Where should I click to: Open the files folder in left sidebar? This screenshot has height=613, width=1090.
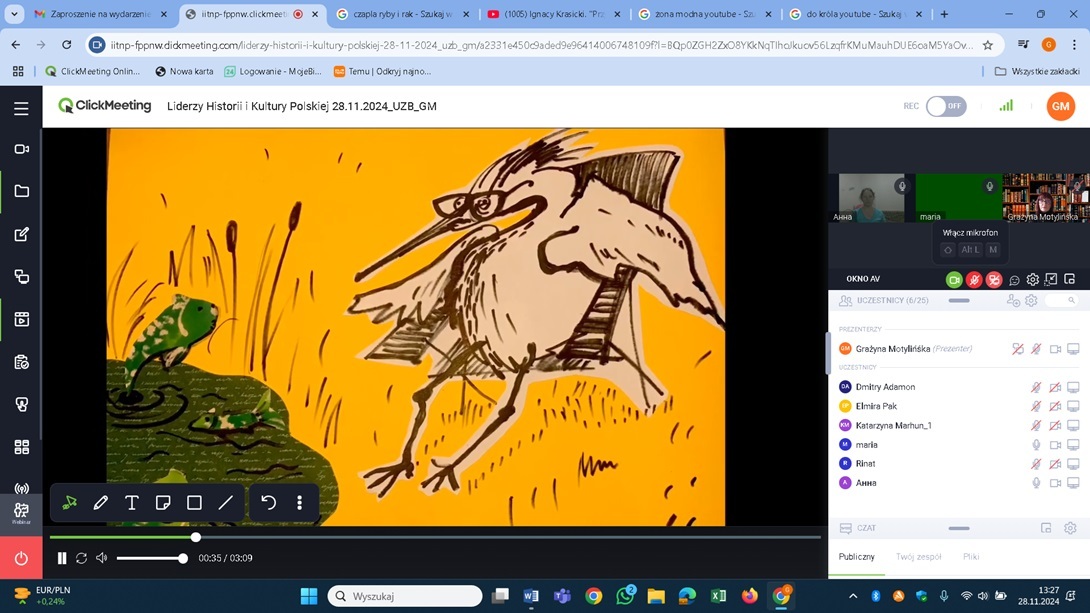pos(21,191)
